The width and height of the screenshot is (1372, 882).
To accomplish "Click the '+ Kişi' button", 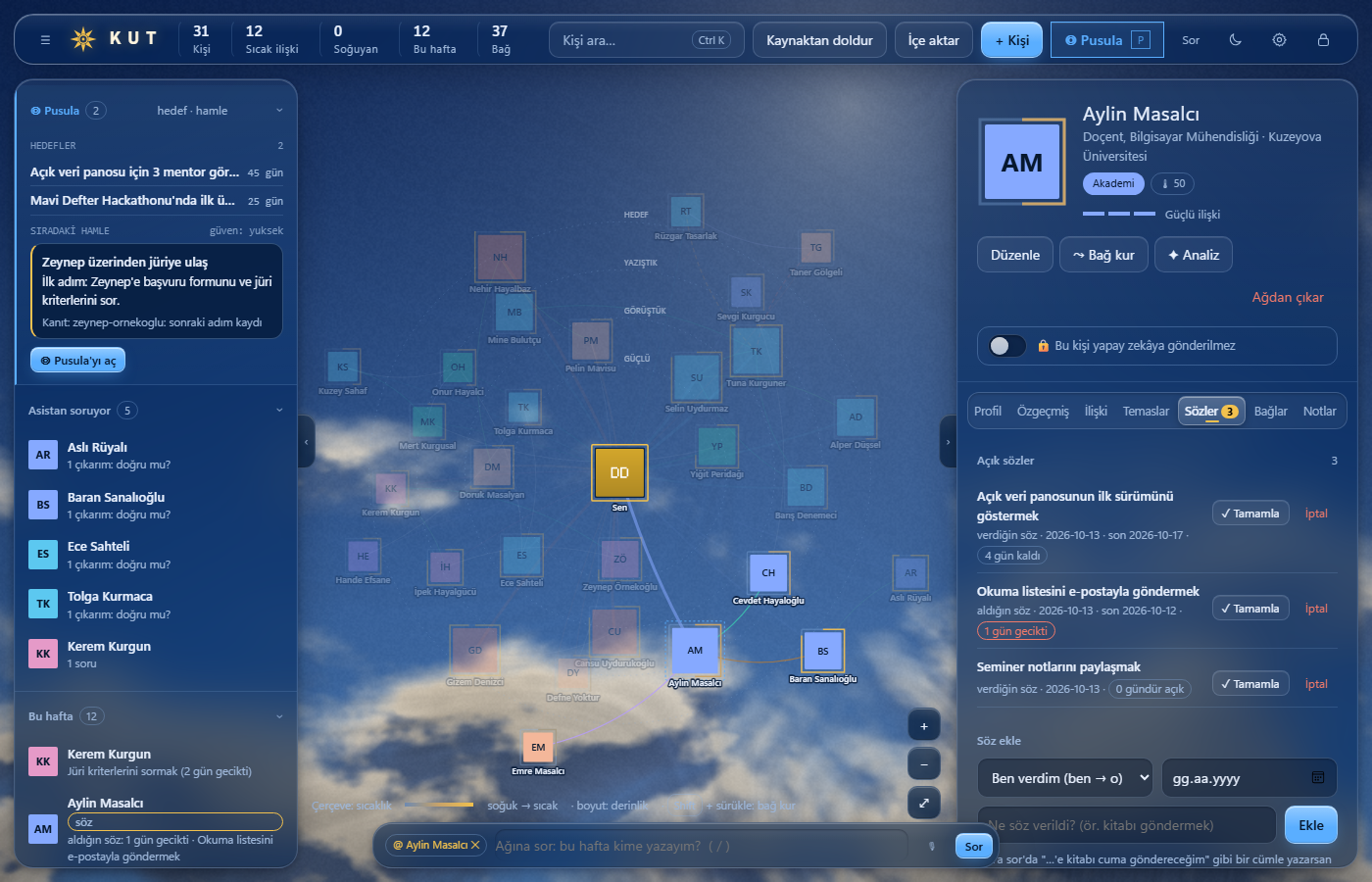I will [x=1012, y=40].
